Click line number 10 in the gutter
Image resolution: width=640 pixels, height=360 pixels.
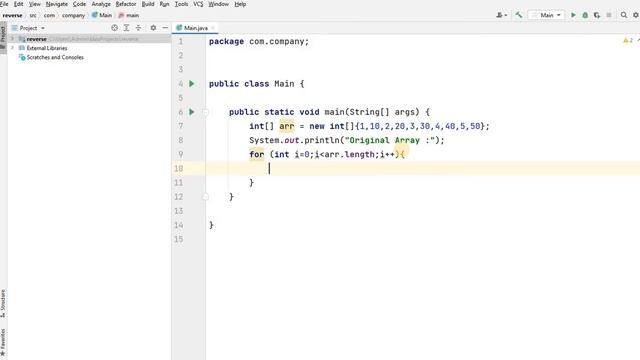(178, 168)
